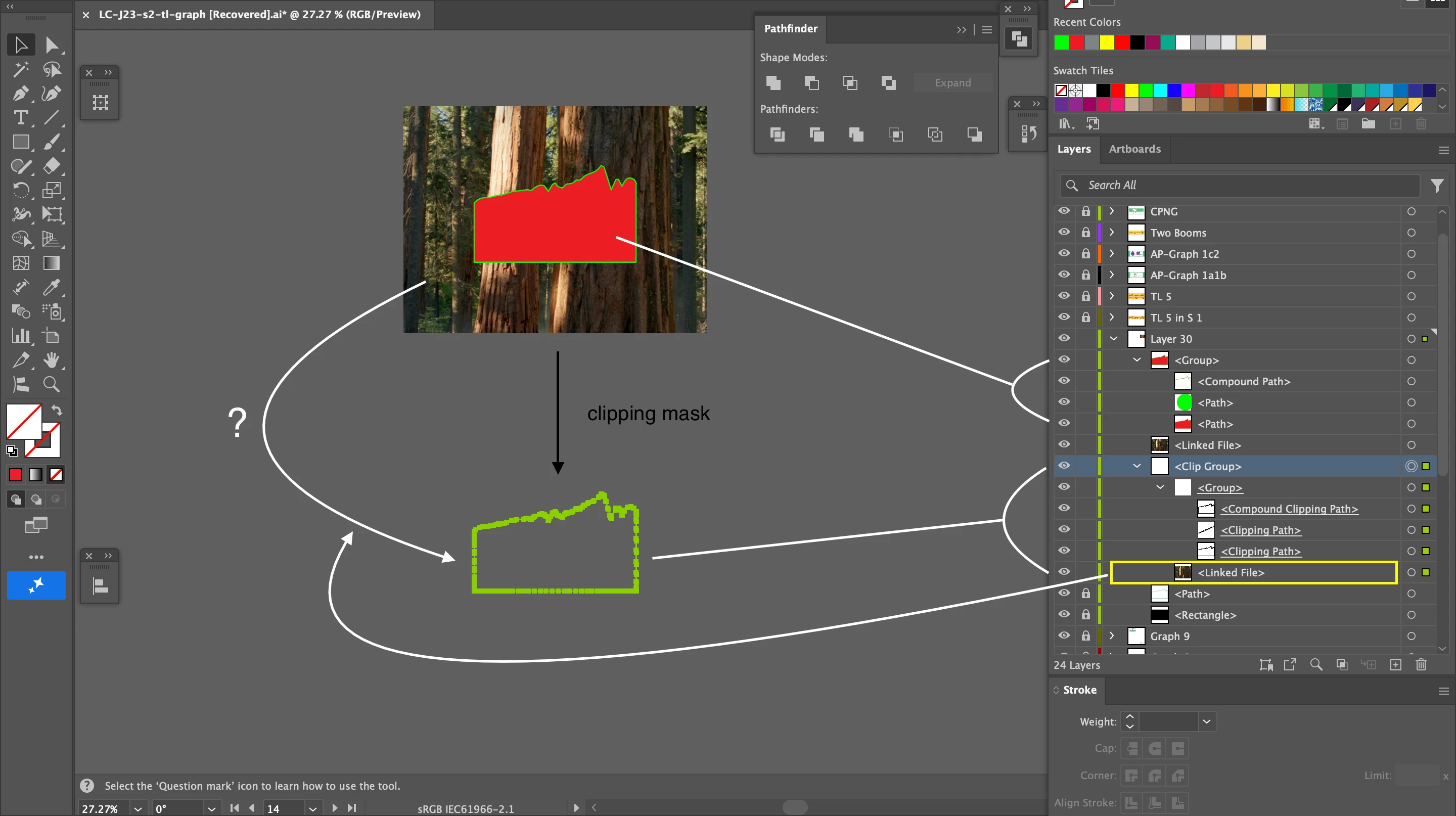Viewport: 1456px width, 816px height.
Task: Click the Unite shape mode icon
Action: coord(773,83)
